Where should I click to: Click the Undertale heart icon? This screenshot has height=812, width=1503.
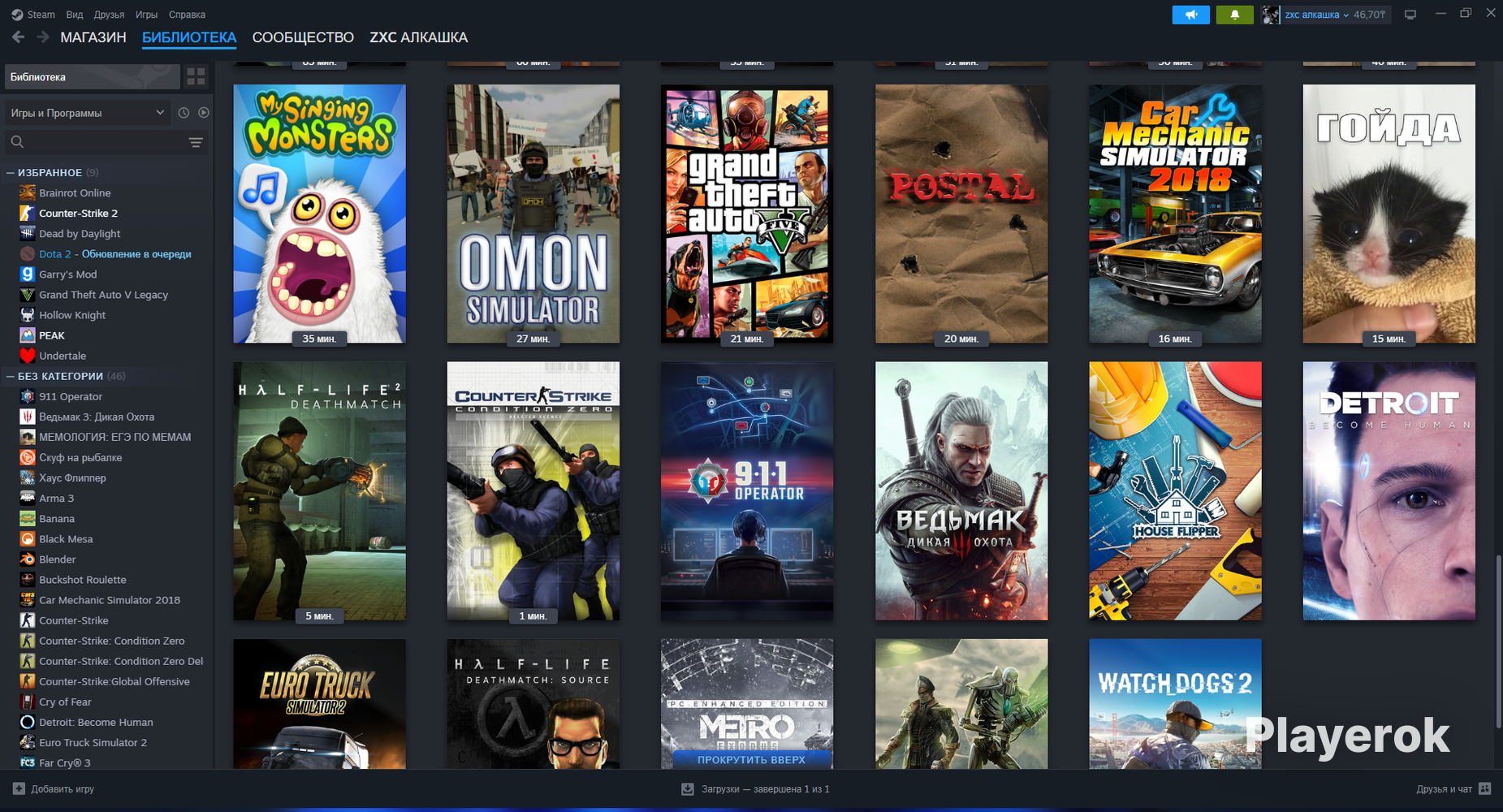click(x=28, y=355)
